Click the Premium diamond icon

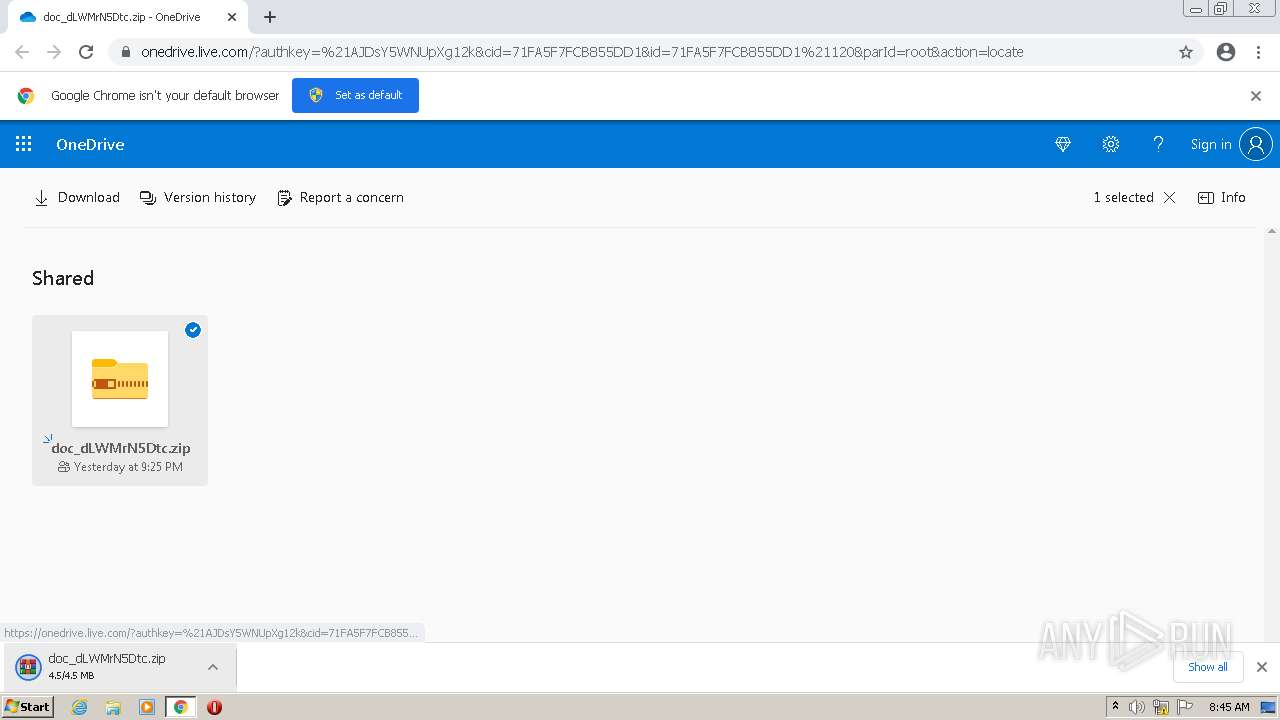(1063, 144)
